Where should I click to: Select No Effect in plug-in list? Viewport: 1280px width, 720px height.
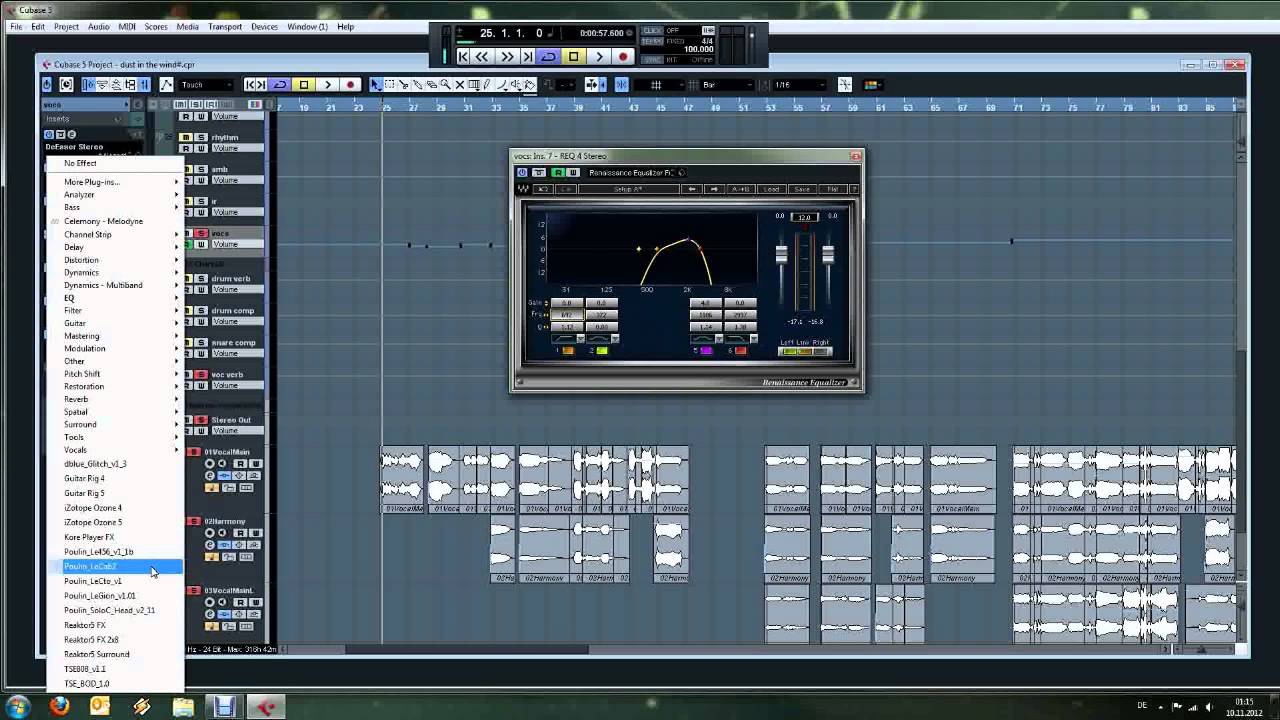pos(114,163)
